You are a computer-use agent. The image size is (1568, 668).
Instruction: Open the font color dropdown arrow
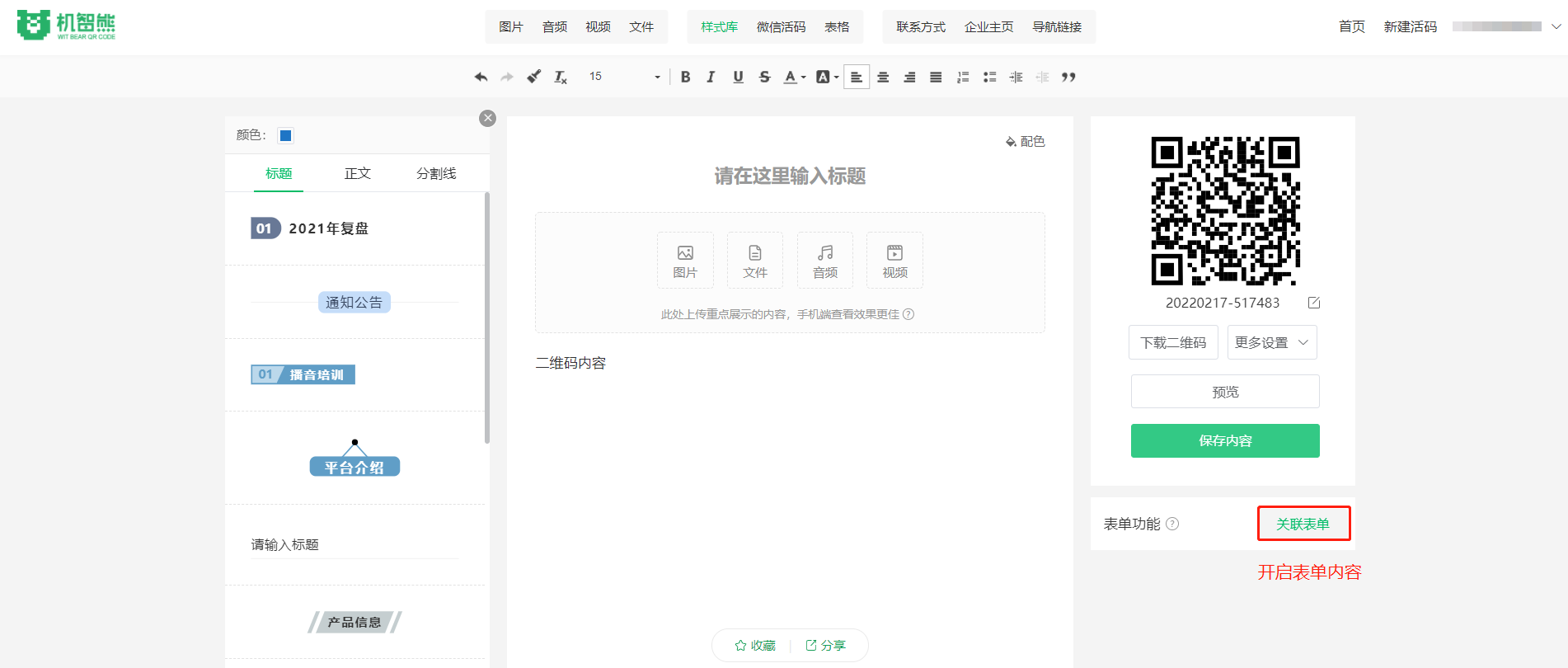(804, 78)
